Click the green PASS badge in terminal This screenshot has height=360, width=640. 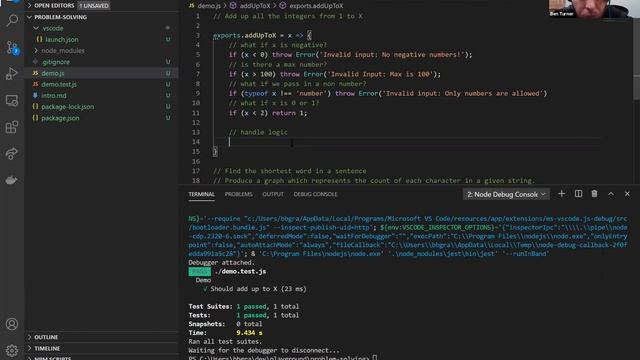click(x=200, y=271)
